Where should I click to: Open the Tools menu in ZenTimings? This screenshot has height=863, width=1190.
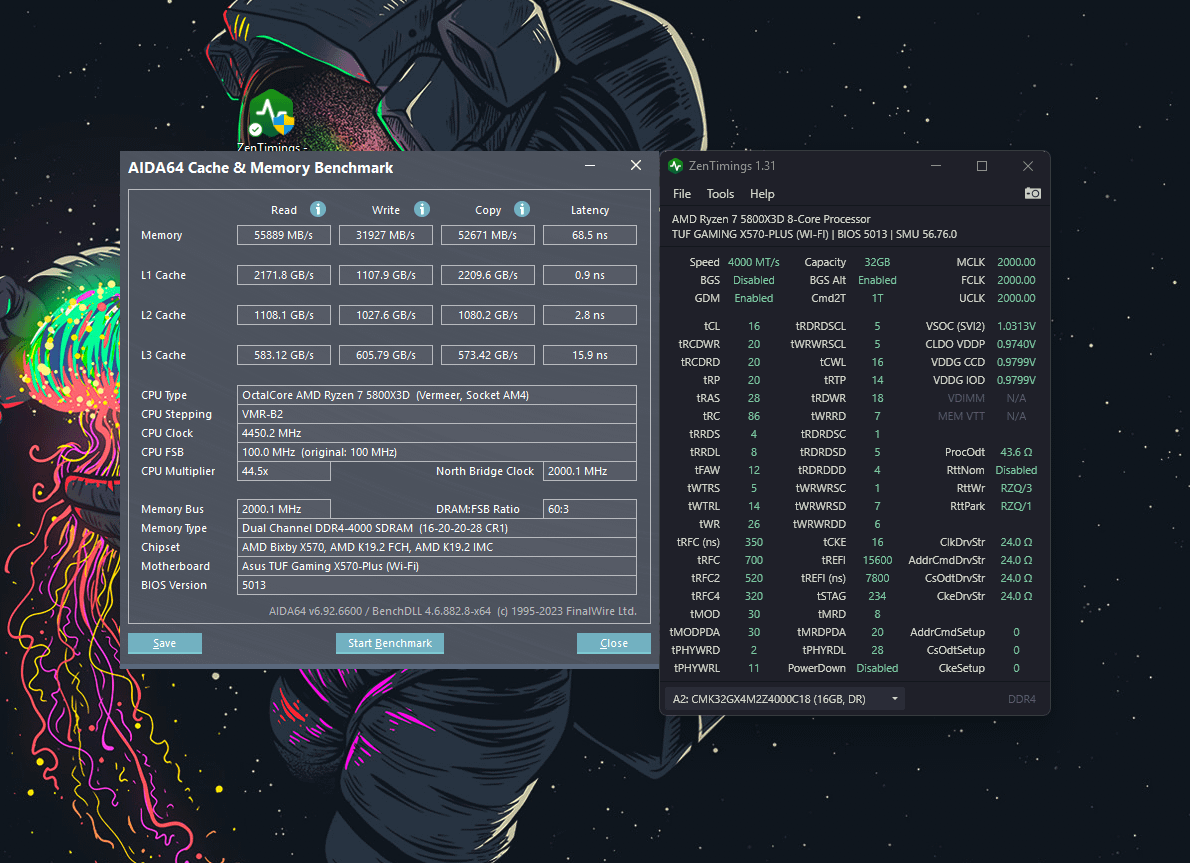coord(720,194)
